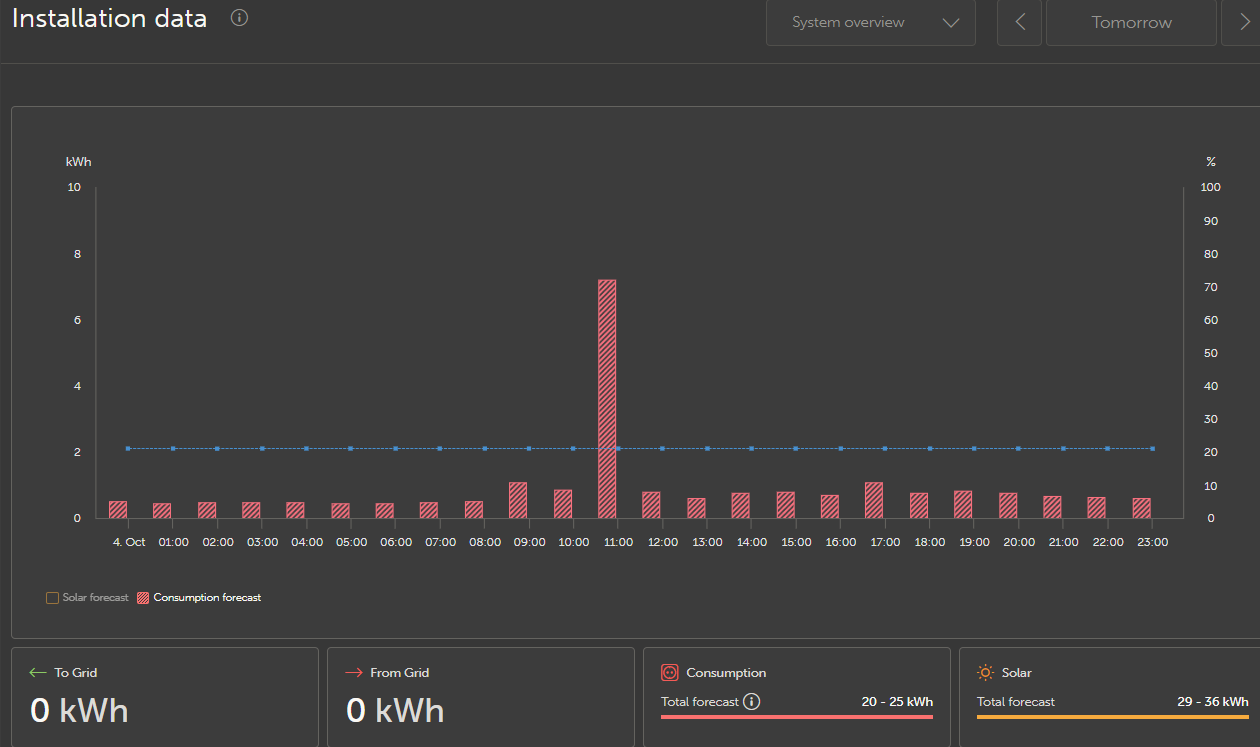Image resolution: width=1260 pixels, height=747 pixels.
Task: Select the From Grid 0 kWh card
Action: click(481, 697)
